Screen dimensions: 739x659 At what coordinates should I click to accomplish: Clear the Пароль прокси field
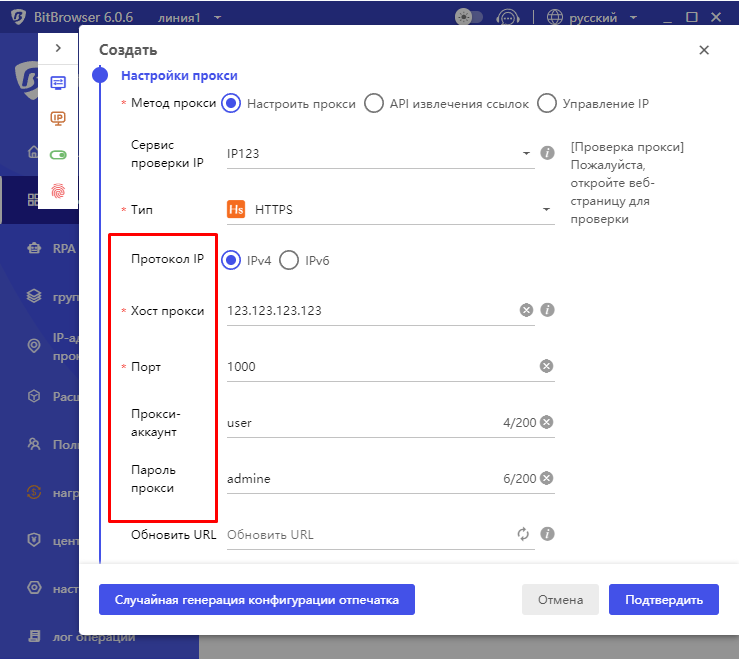point(546,478)
